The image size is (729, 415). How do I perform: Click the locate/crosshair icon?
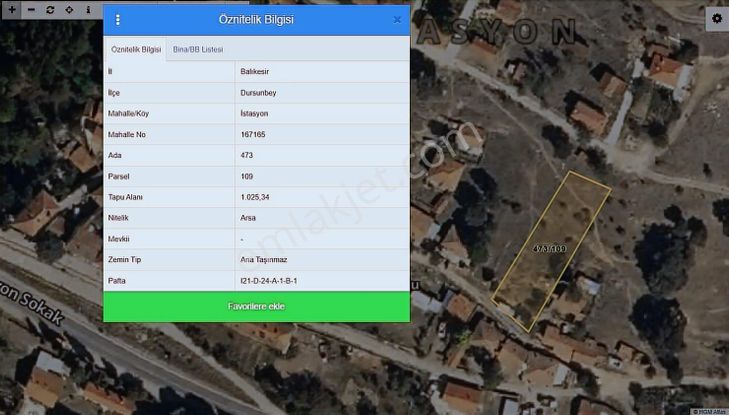tap(69, 9)
